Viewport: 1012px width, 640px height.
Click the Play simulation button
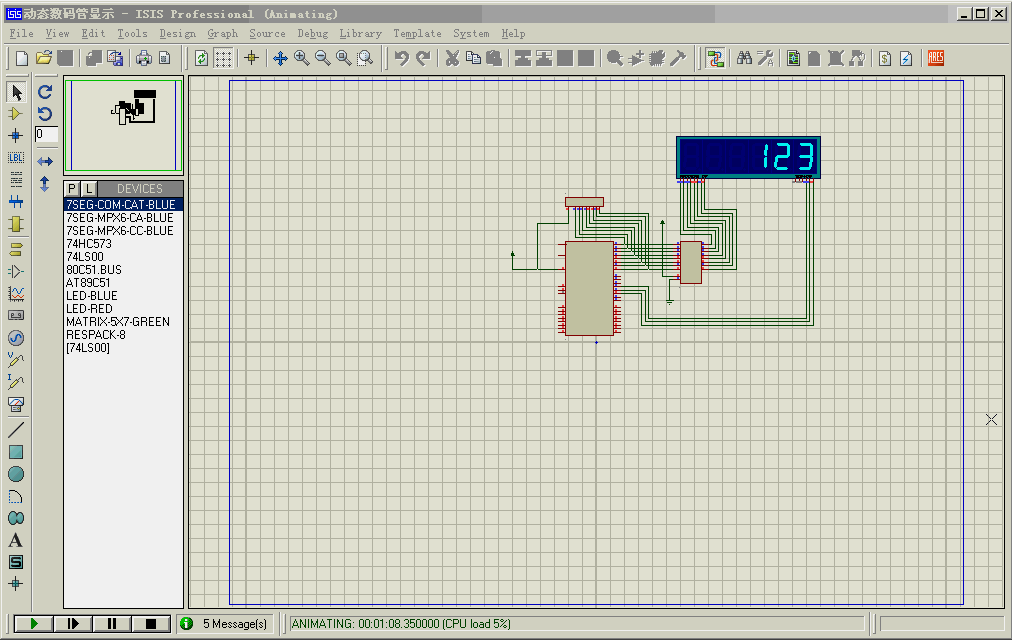point(34,624)
